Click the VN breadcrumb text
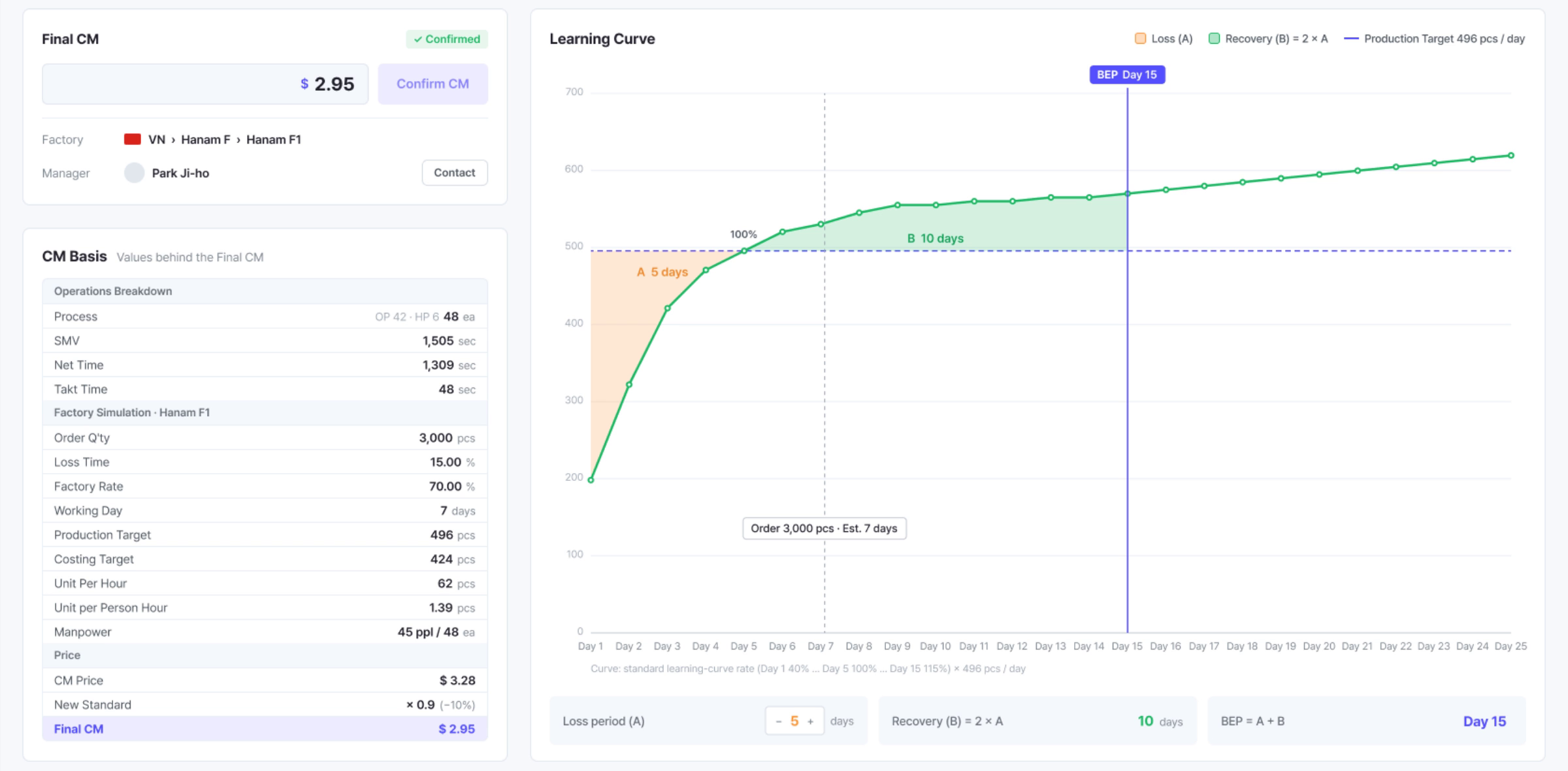Image resolution: width=1568 pixels, height=771 pixels. click(157, 139)
